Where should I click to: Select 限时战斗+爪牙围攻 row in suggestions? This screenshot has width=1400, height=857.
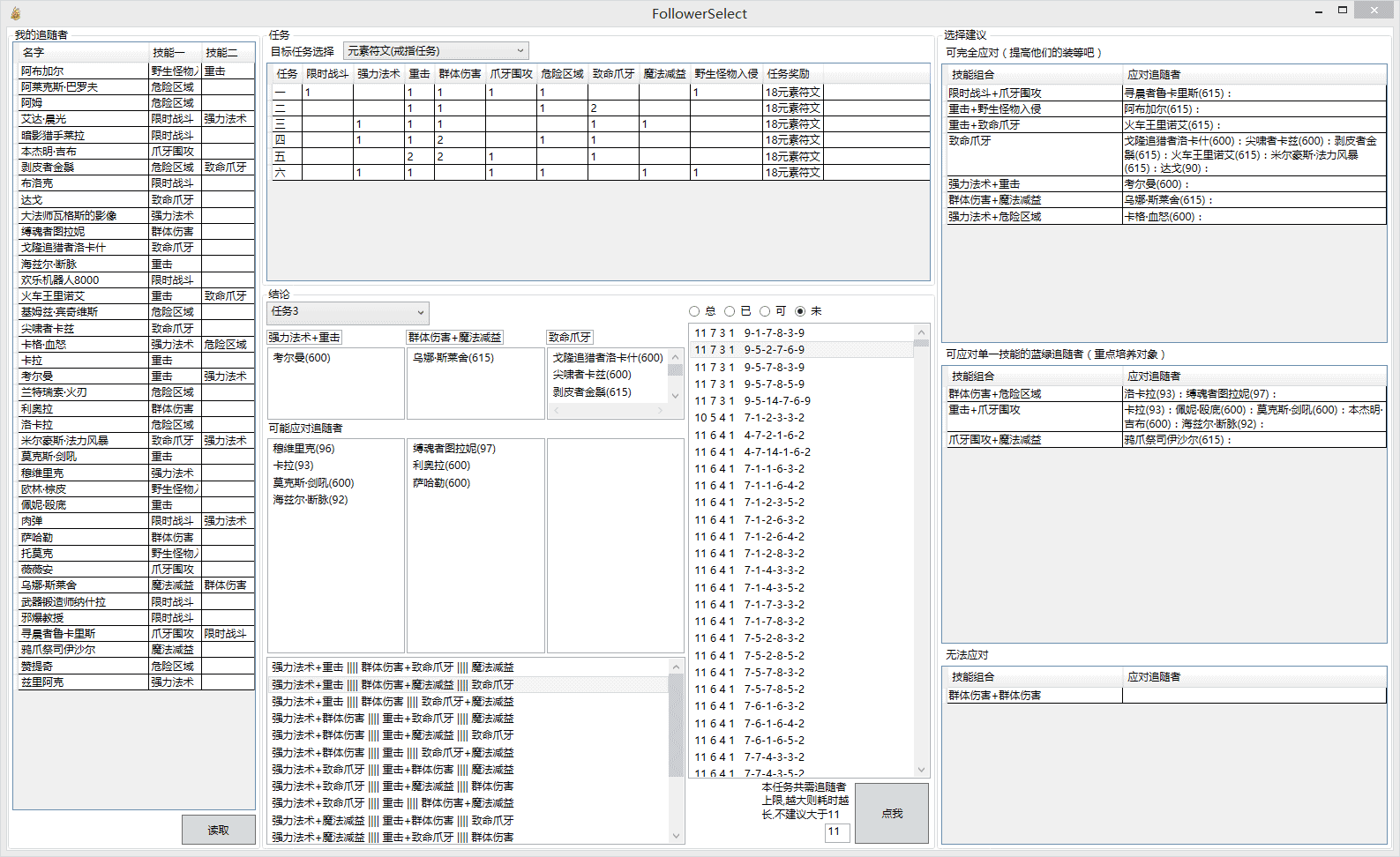pos(1165,93)
